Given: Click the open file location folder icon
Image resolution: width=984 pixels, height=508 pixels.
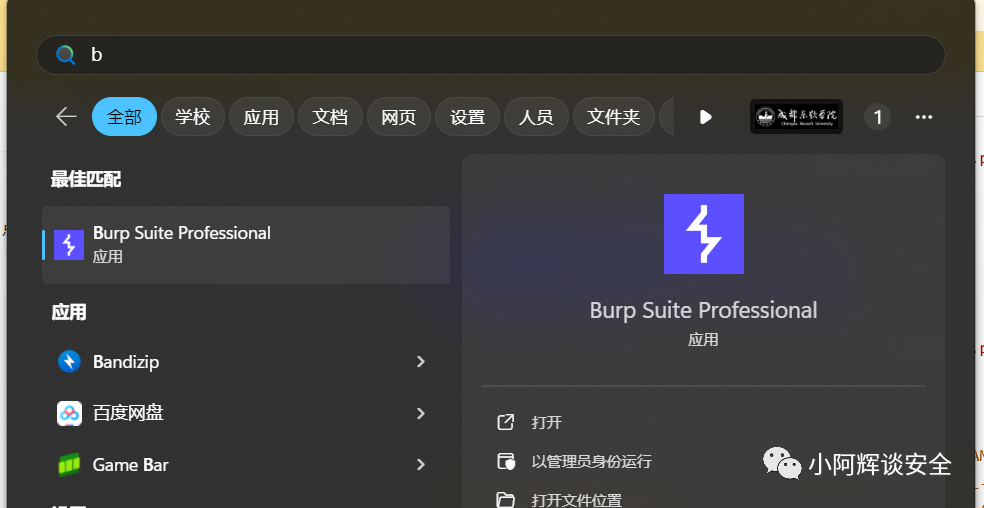Looking at the screenshot, I should [505, 500].
